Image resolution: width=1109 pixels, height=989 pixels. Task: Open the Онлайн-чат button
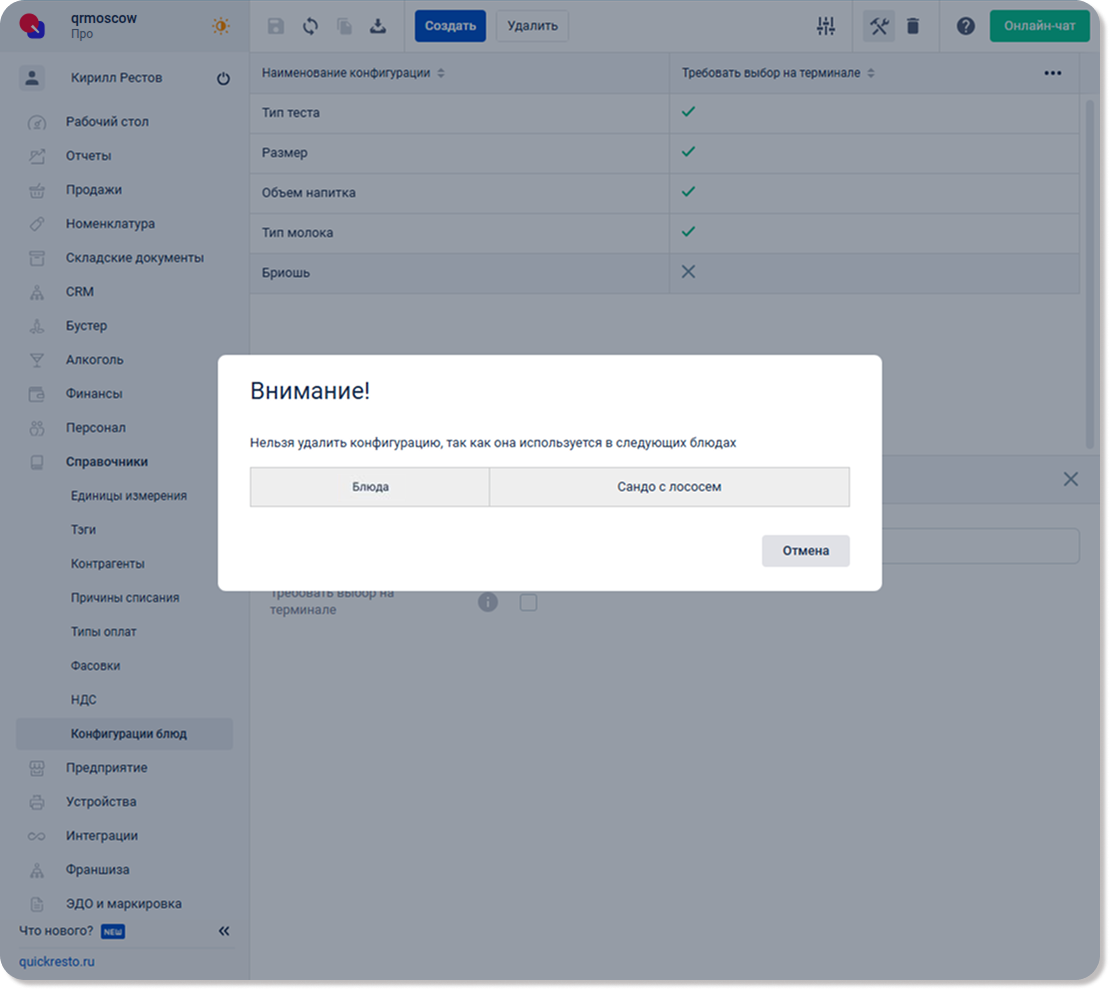click(x=1039, y=26)
